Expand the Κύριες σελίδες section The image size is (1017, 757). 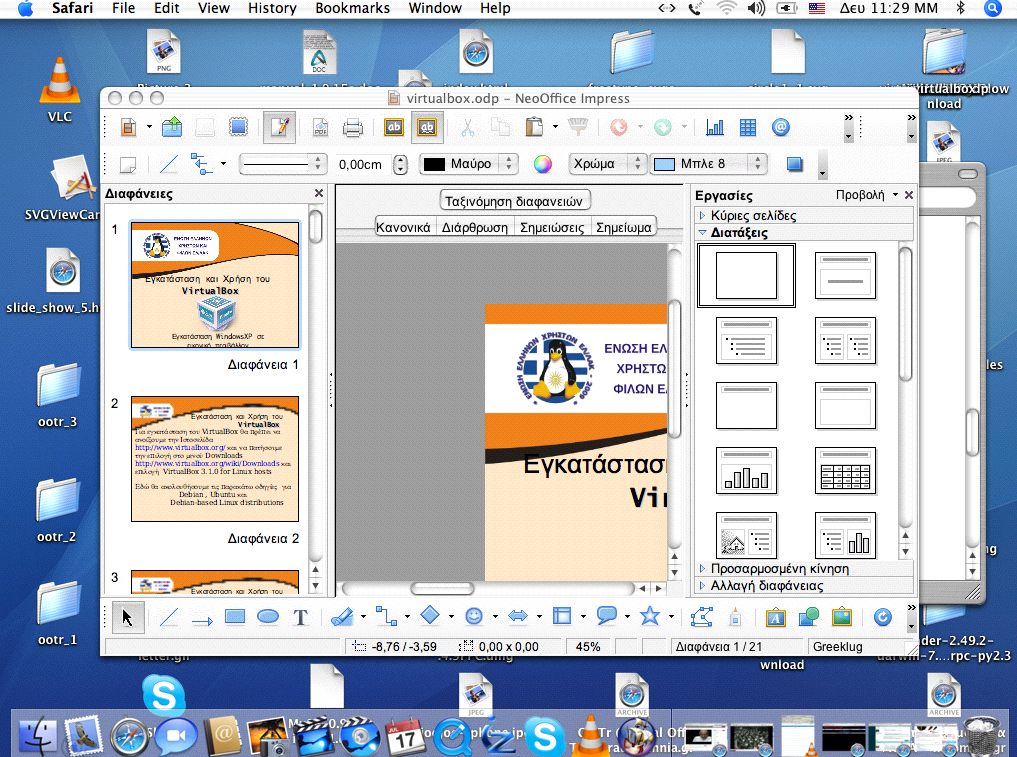click(805, 215)
